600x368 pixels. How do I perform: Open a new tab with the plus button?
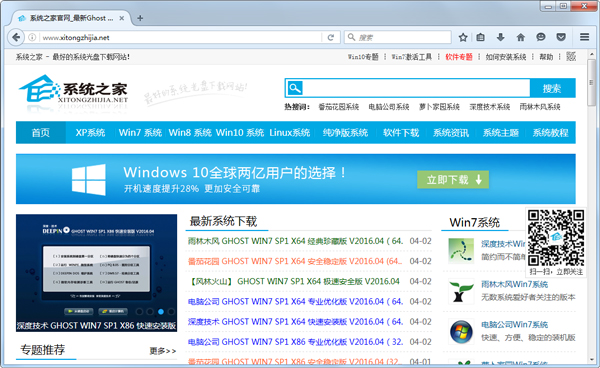[x=140, y=18]
